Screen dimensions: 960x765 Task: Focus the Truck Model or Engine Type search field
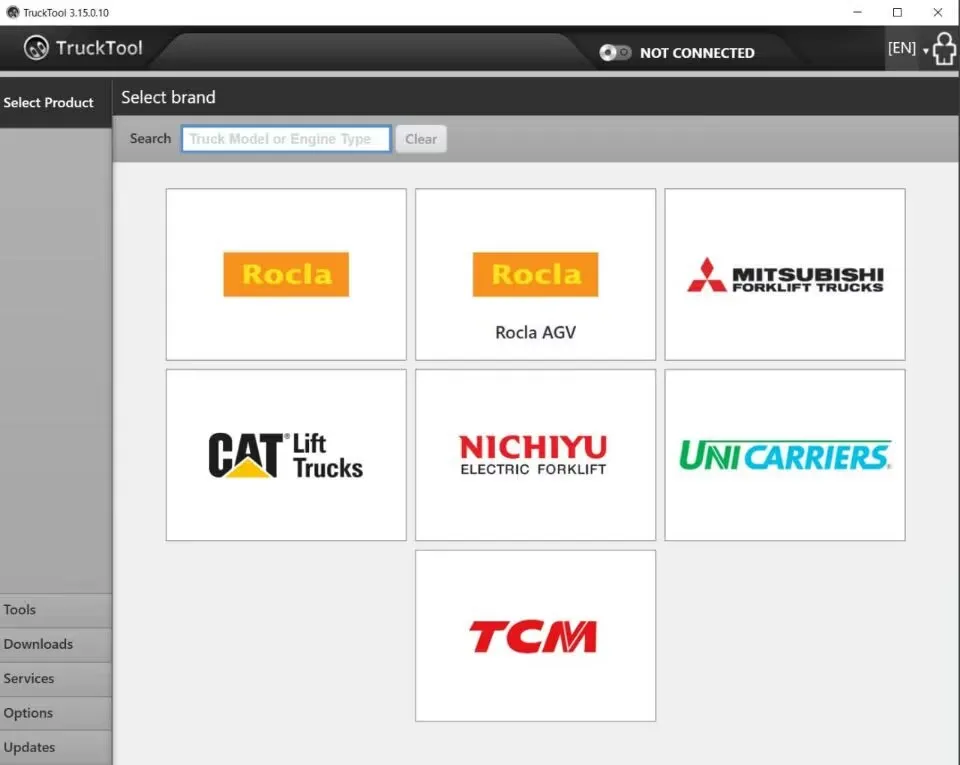click(x=286, y=139)
